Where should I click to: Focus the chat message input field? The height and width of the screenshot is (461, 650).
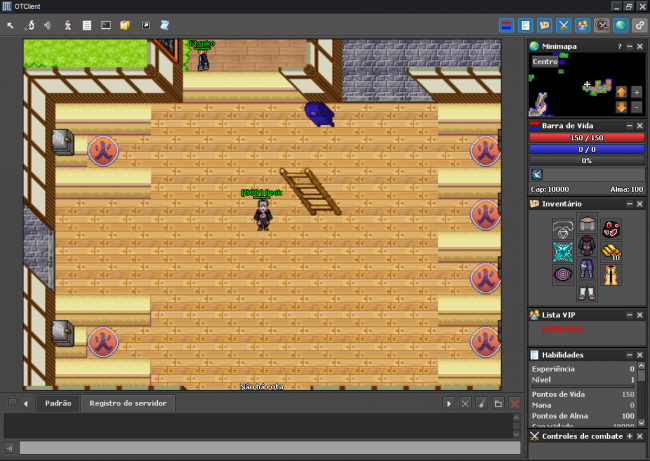pos(270,448)
